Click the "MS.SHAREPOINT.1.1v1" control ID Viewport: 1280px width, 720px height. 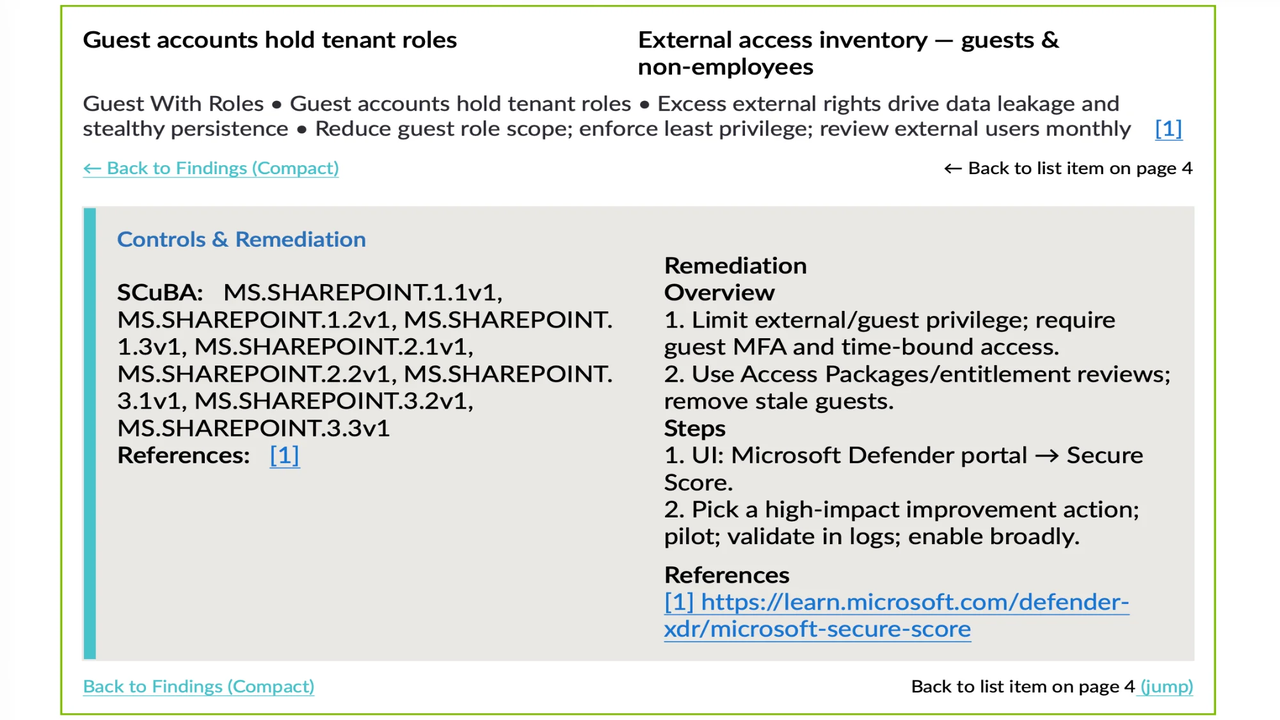click(362, 293)
